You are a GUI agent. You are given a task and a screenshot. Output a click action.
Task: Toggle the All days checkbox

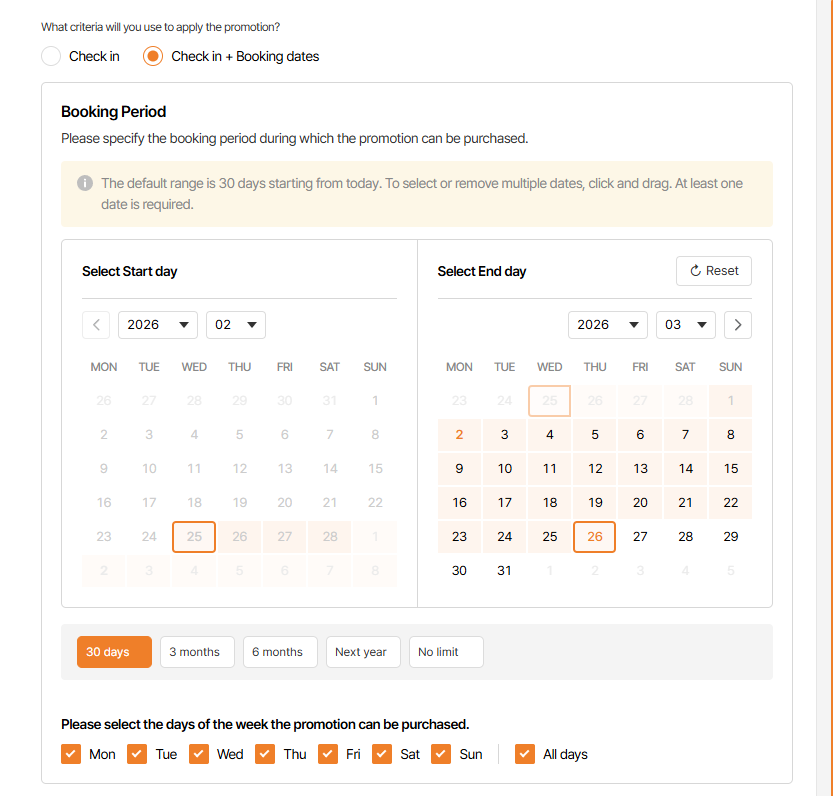[525, 754]
